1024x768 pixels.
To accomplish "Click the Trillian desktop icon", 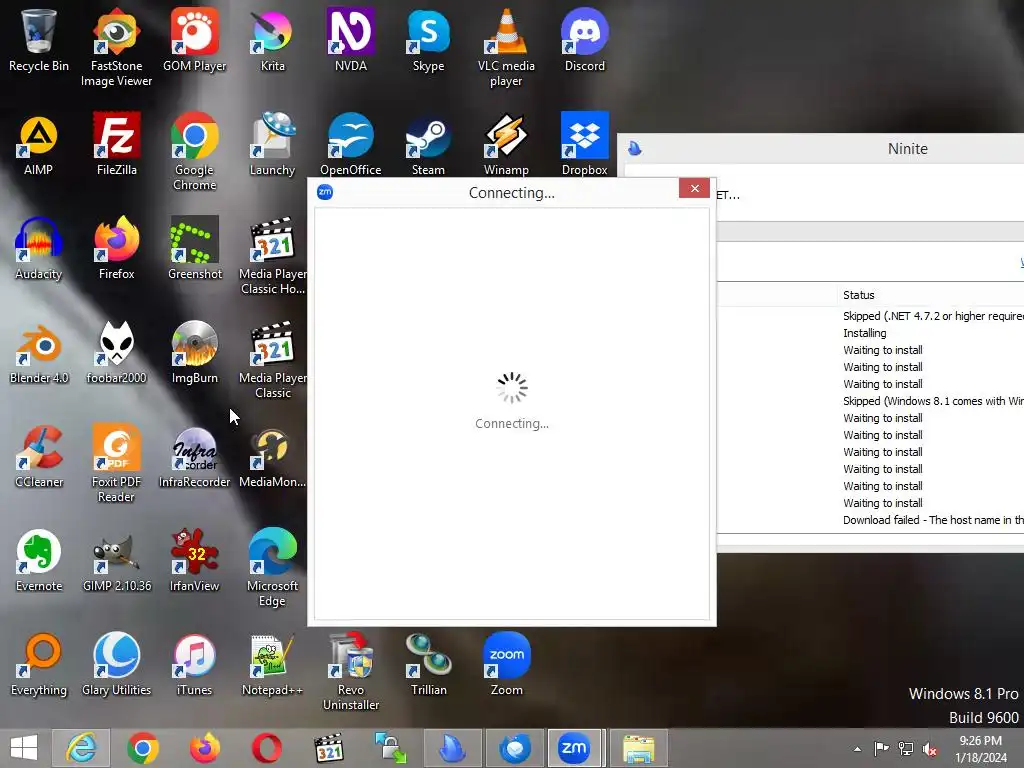I will tap(428, 664).
